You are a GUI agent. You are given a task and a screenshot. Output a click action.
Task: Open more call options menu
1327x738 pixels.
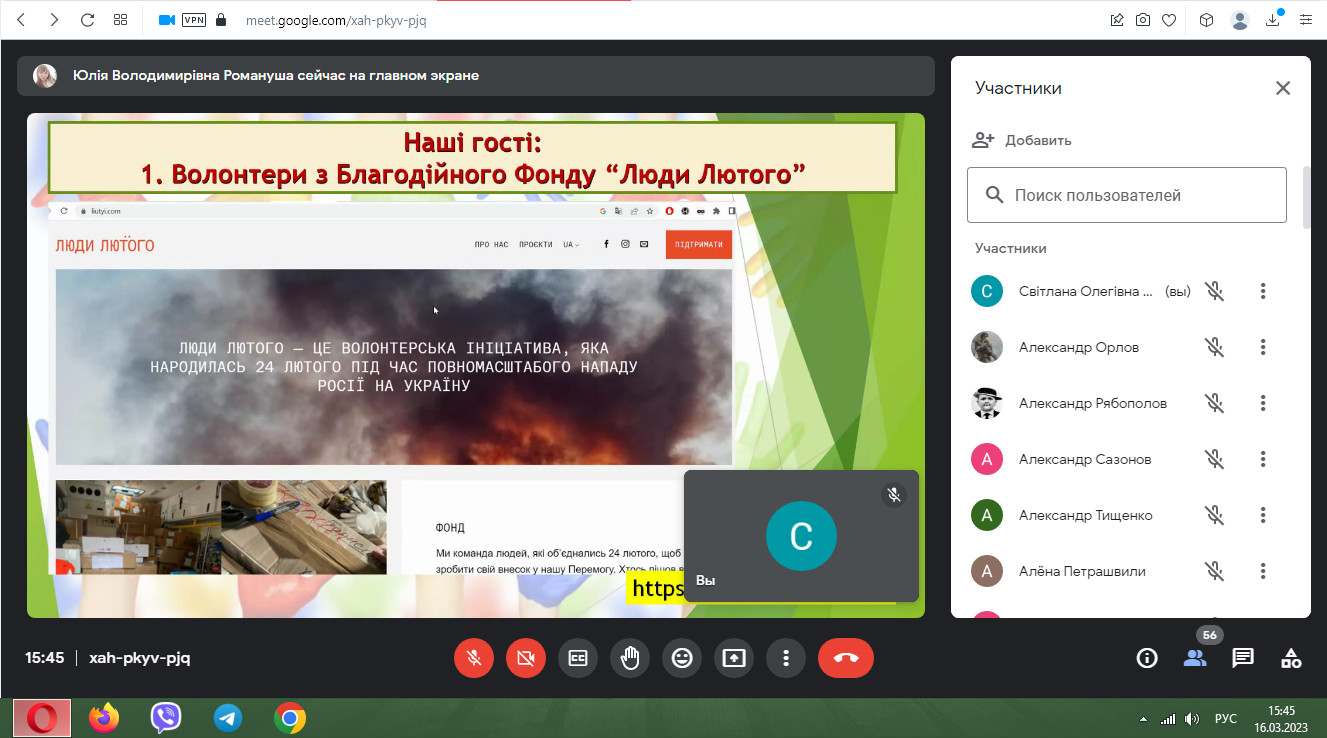[x=786, y=658]
